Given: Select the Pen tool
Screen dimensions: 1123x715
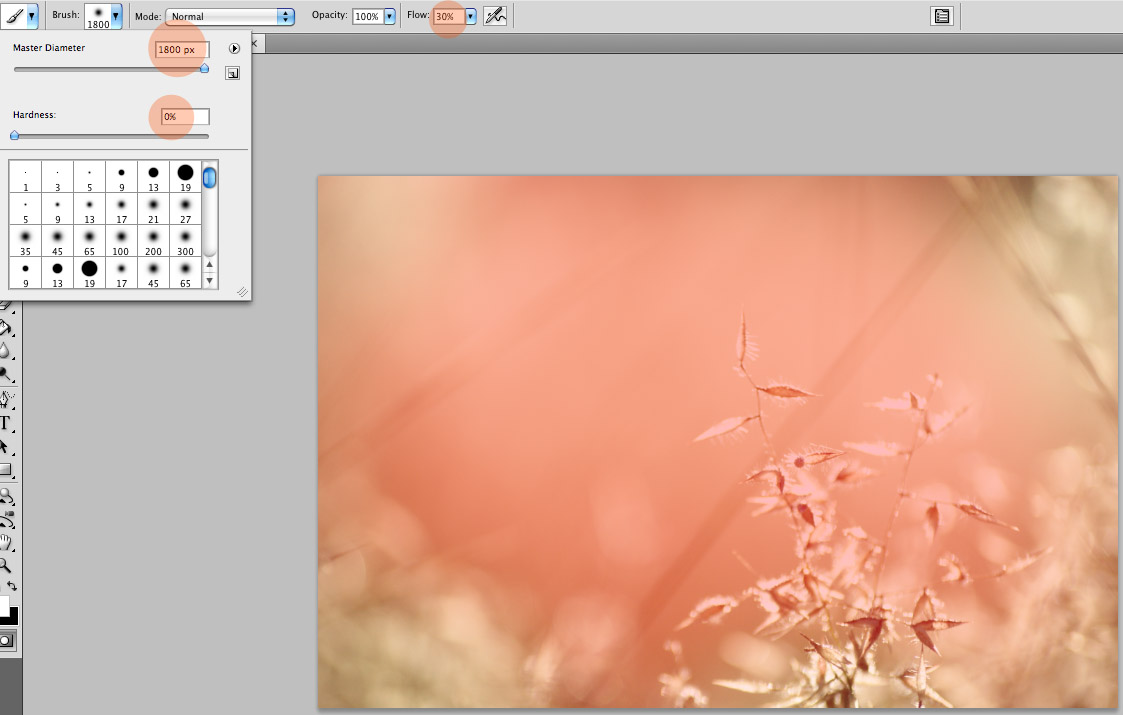Looking at the screenshot, I should [x=6, y=398].
